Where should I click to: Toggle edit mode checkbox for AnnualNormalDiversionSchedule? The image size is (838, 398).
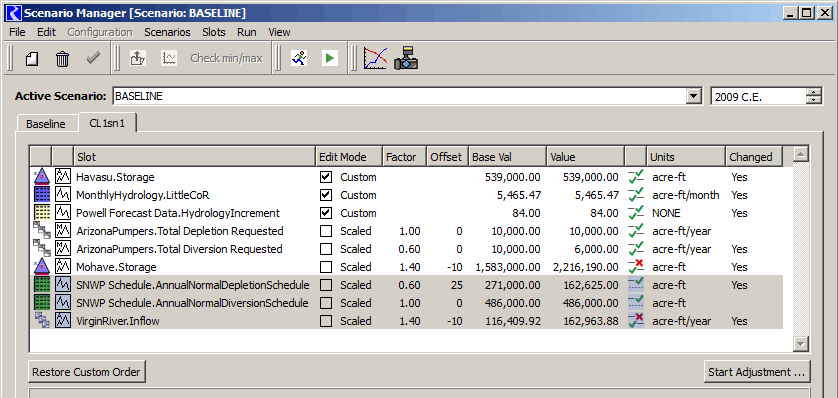click(325, 303)
